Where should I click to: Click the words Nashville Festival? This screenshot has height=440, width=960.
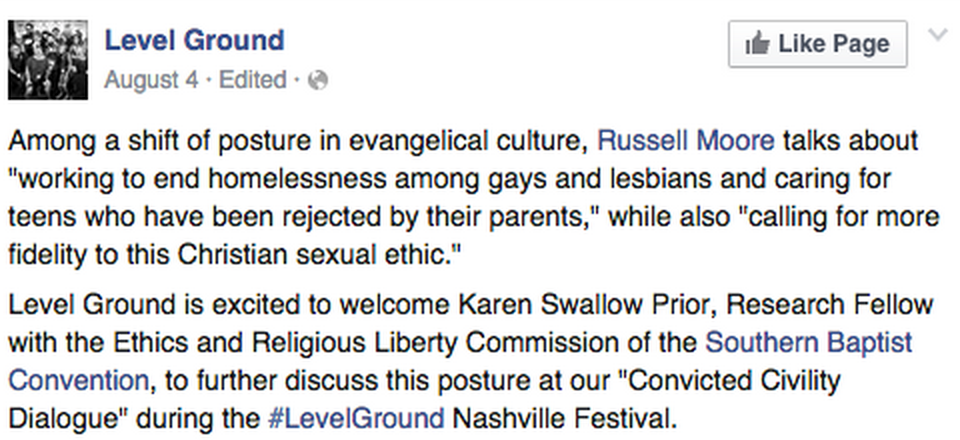[562, 419]
